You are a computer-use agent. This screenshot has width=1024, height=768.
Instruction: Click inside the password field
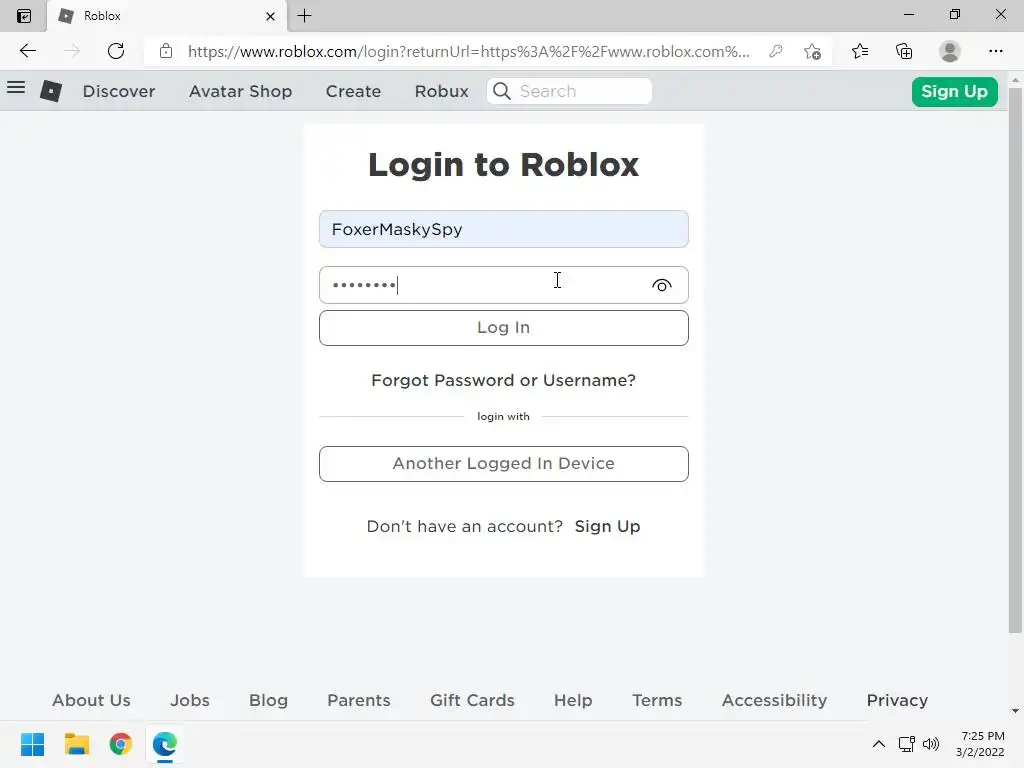point(504,285)
